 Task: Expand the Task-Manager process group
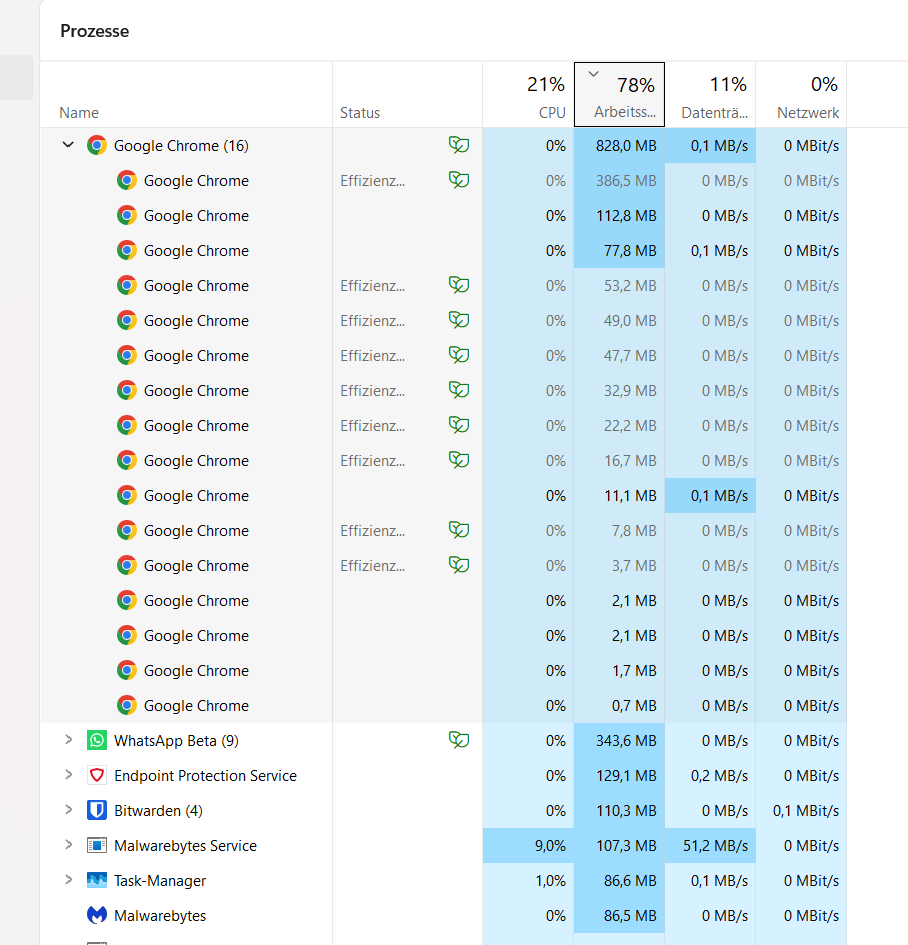(68, 880)
